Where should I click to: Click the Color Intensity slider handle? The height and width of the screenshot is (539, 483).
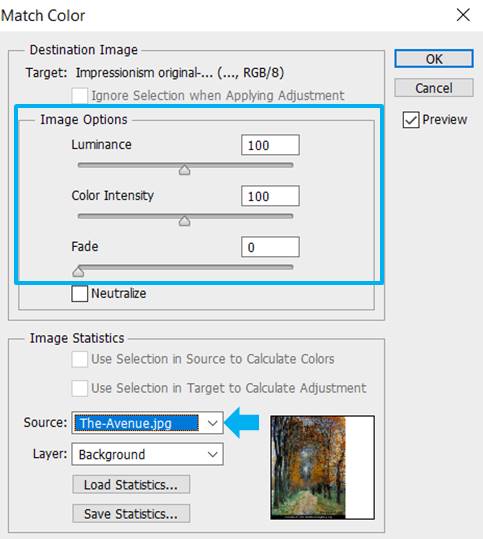pyautogui.click(x=185, y=221)
